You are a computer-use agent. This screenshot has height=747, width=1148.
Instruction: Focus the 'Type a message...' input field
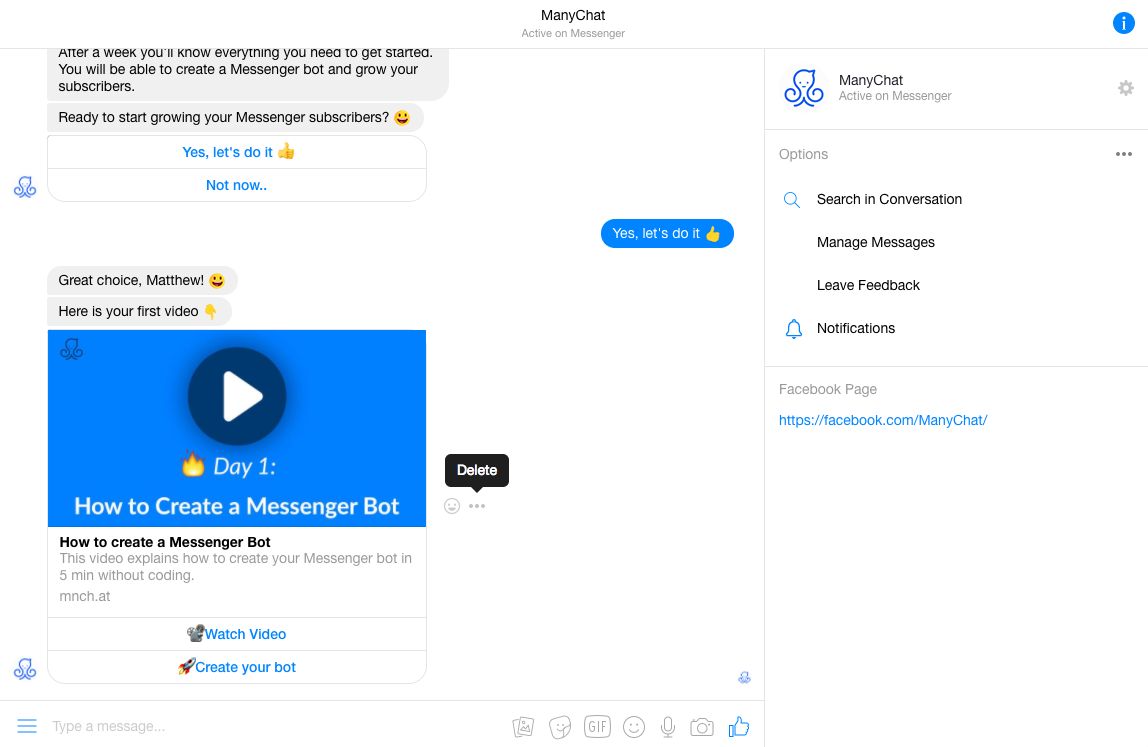275,726
